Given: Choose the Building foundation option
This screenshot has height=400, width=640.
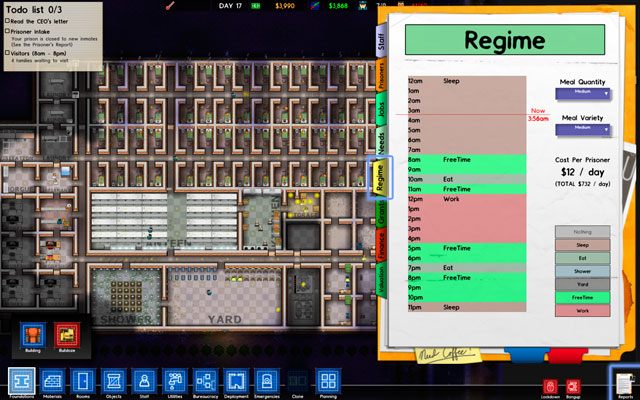Looking at the screenshot, I should (33, 335).
